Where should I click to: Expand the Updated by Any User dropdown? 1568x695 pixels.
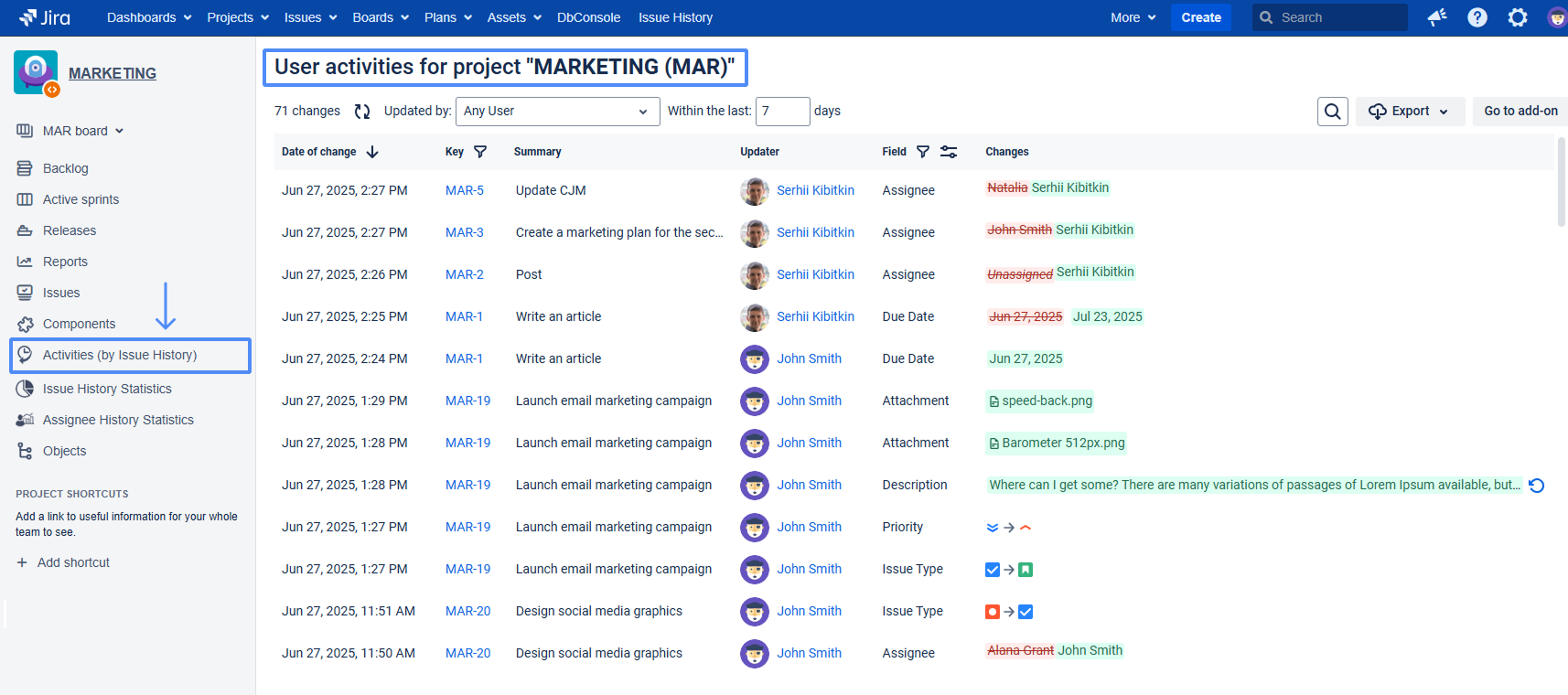tap(557, 112)
